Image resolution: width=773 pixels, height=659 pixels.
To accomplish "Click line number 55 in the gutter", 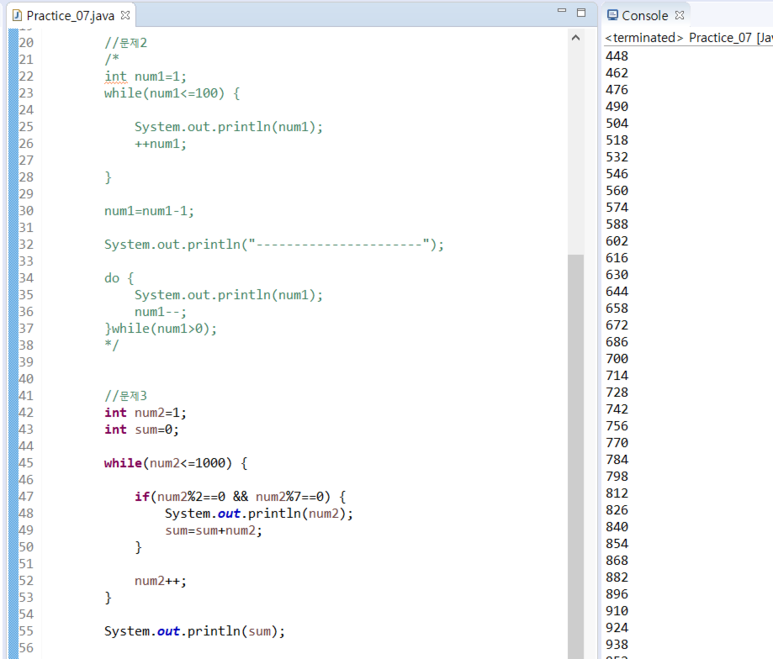I will click(26, 631).
